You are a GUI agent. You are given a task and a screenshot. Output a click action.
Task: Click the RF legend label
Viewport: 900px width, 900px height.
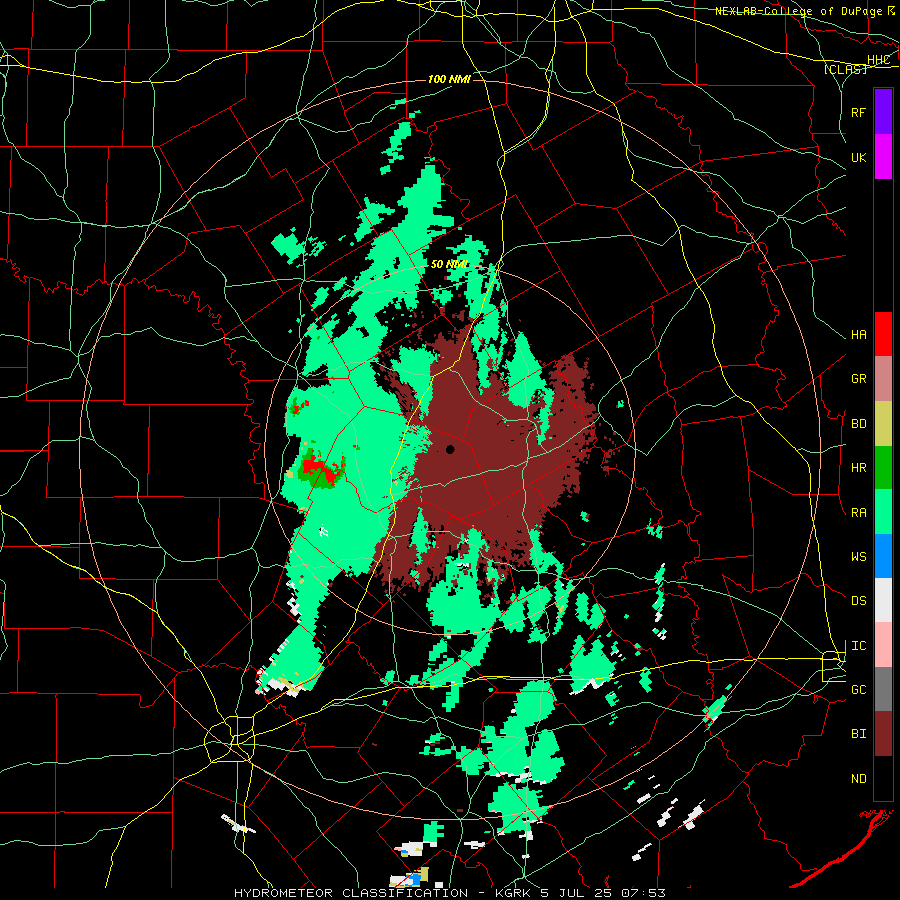point(858,112)
